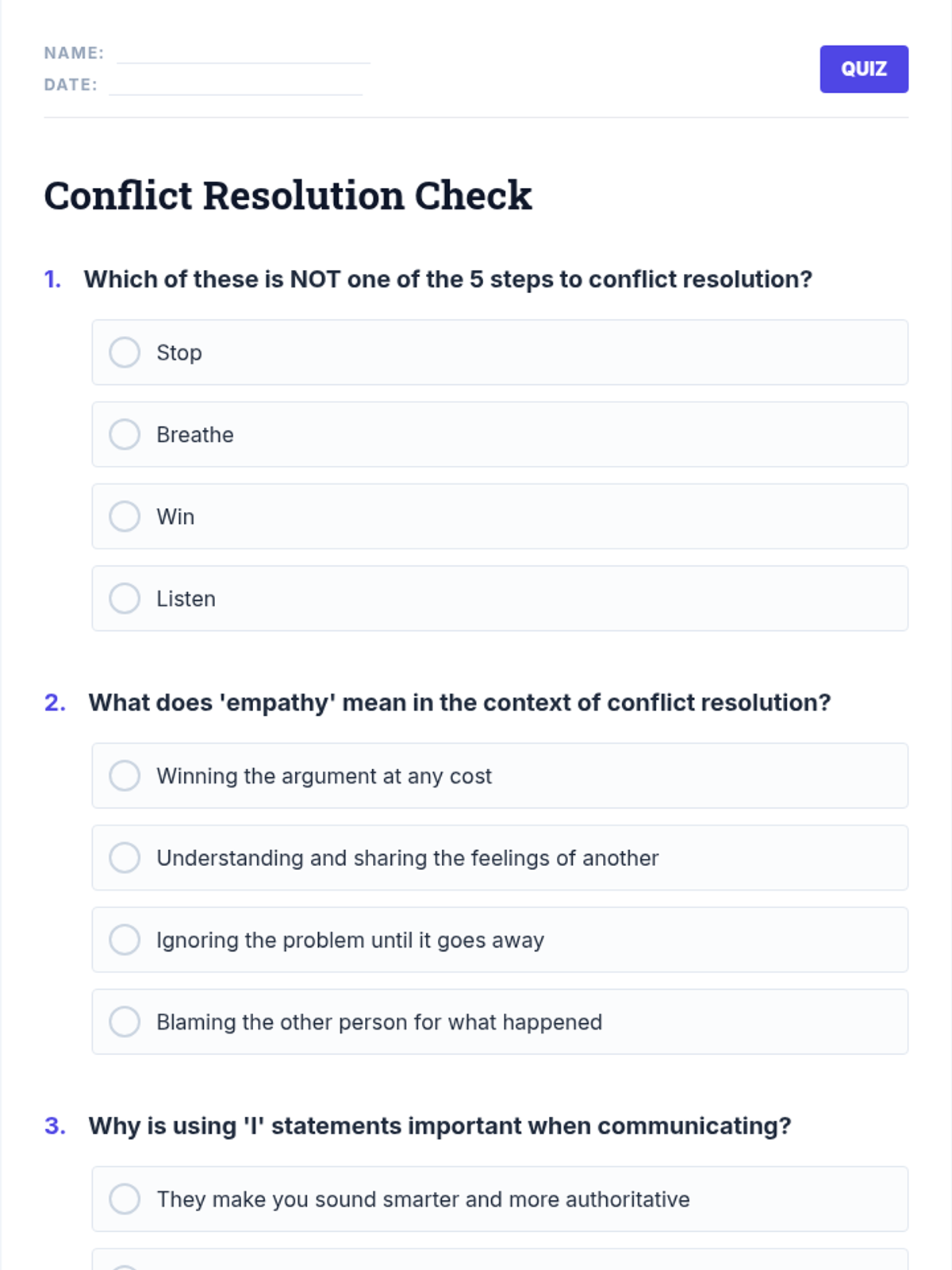
Task: Click the DATE input line
Action: coord(235,85)
